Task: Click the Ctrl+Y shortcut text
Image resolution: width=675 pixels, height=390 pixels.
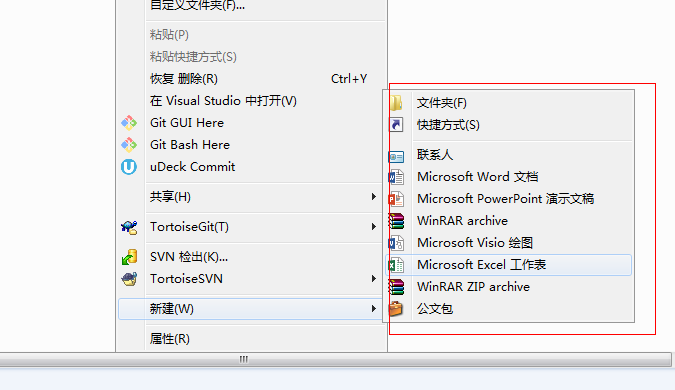Action: (349, 79)
